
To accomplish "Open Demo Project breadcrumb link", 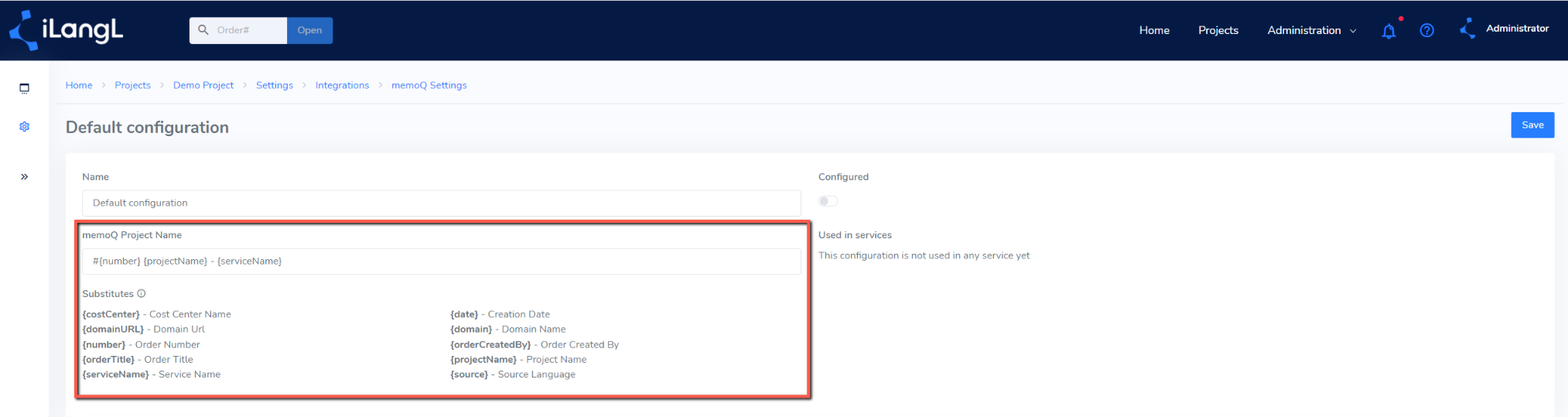I will click(203, 85).
